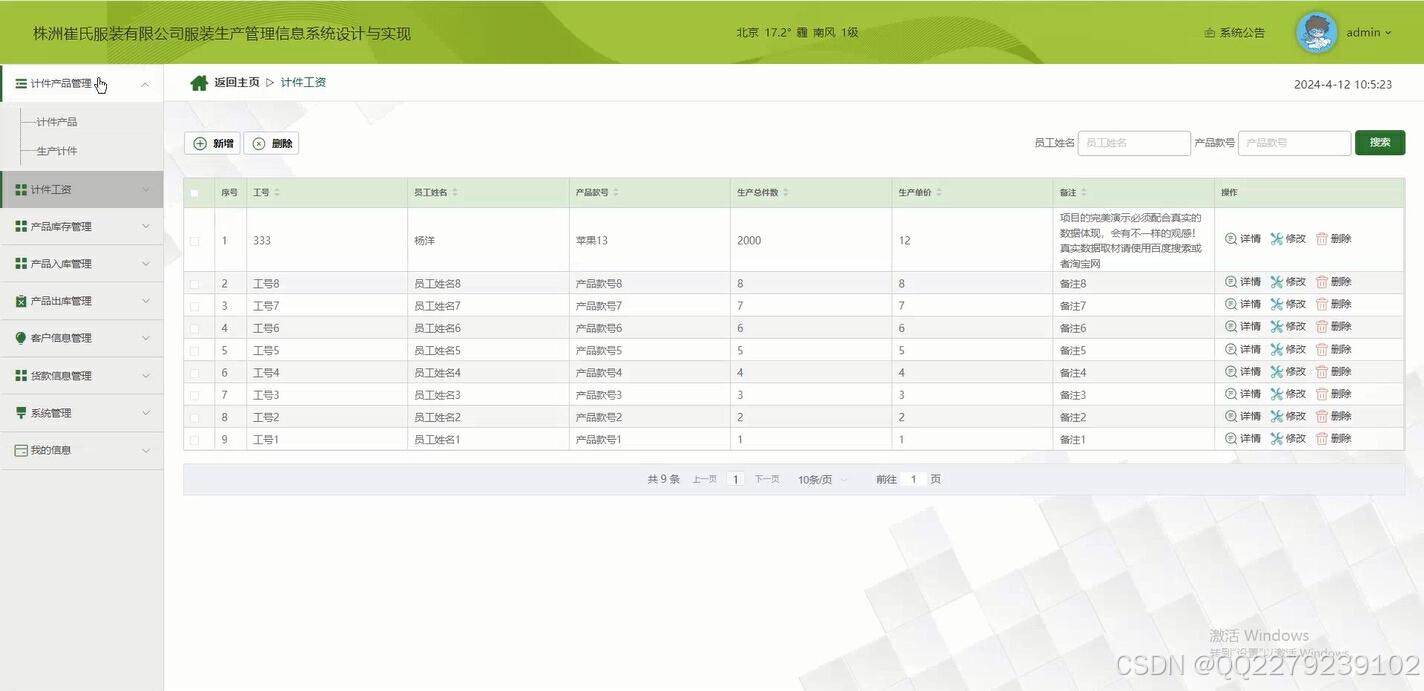Click the admin avatar image
This screenshot has width=1424, height=691.
click(x=1316, y=32)
